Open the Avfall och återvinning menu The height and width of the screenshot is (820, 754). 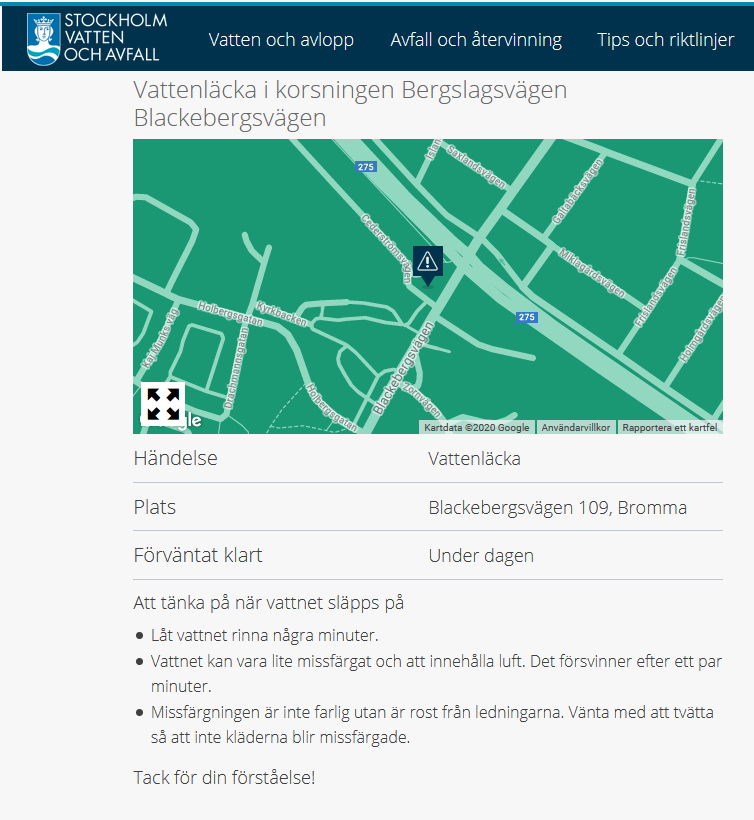(x=476, y=40)
